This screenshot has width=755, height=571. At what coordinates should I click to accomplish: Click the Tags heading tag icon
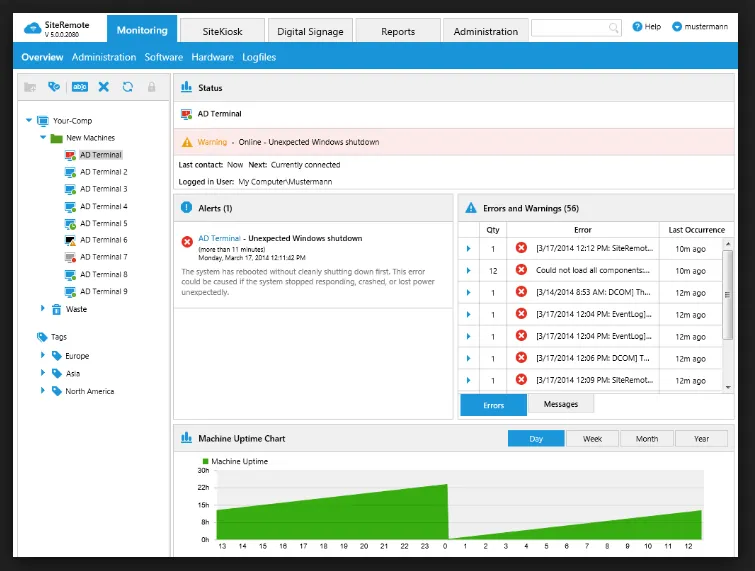tap(42, 337)
